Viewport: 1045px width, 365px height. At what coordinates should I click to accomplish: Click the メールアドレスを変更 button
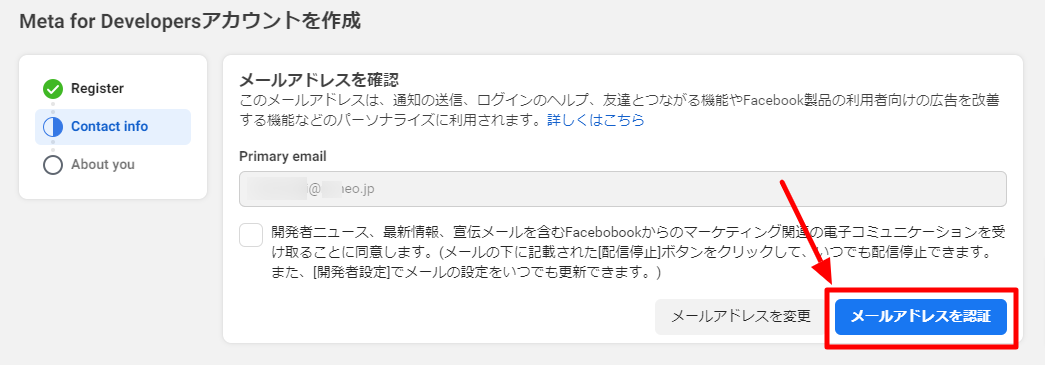[740, 316]
